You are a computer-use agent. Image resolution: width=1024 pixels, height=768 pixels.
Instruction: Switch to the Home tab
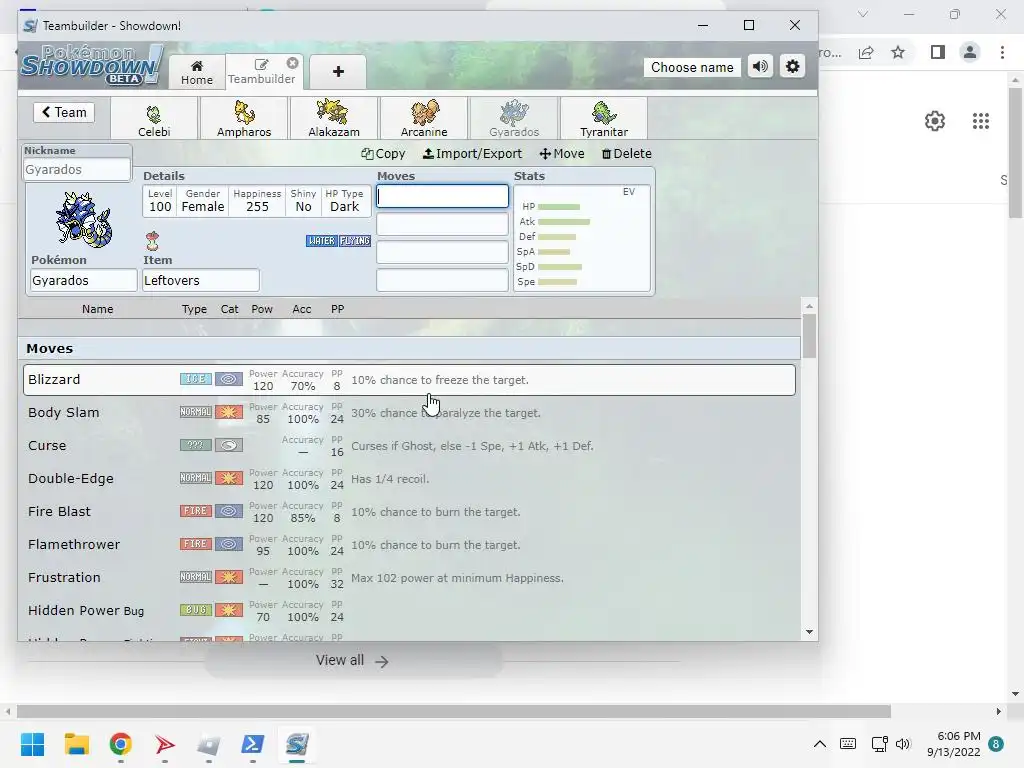tap(197, 72)
